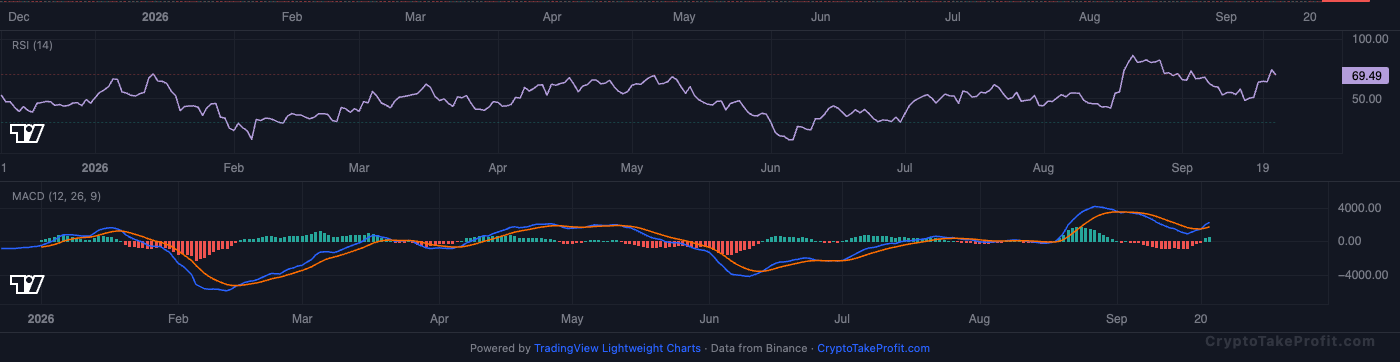Select the RSI (14) indicator label
Viewport: 1400px width, 362px height.
(x=32, y=45)
